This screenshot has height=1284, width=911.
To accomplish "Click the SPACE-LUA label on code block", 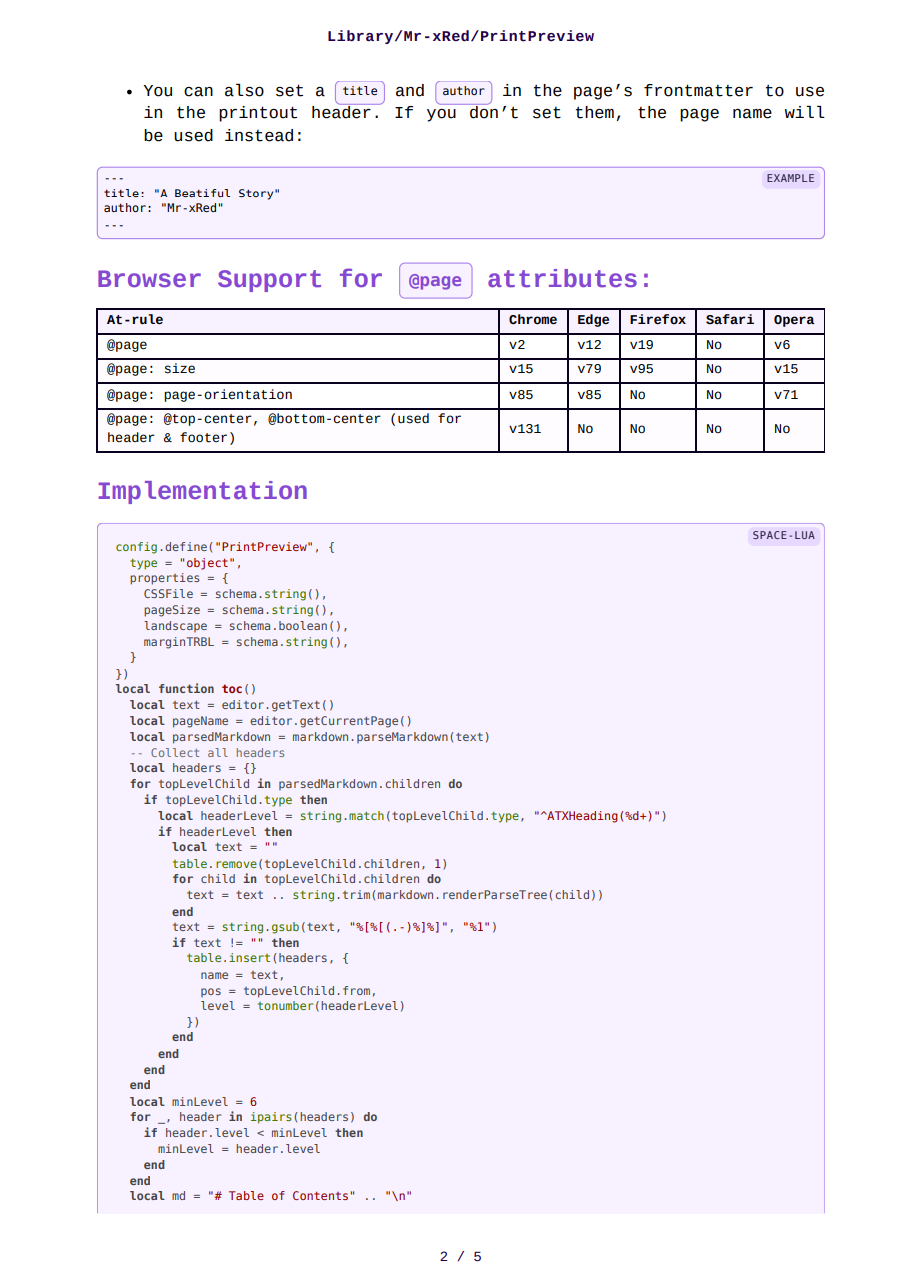I will click(783, 536).
